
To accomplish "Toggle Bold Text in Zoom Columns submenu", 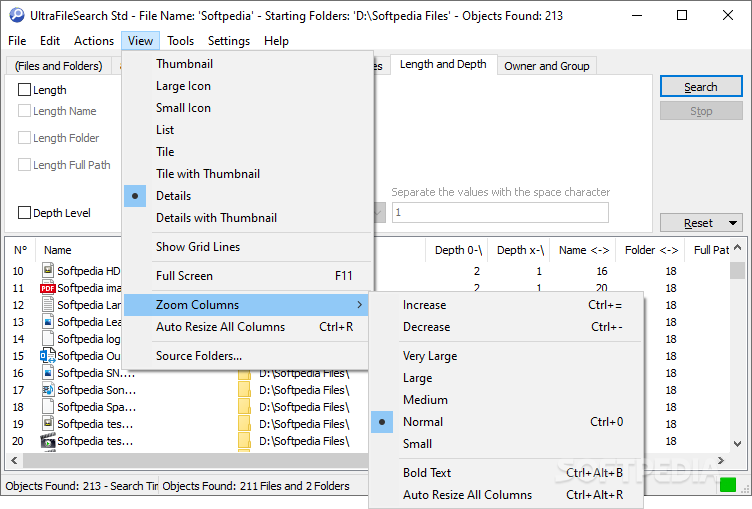I will coord(506,473).
